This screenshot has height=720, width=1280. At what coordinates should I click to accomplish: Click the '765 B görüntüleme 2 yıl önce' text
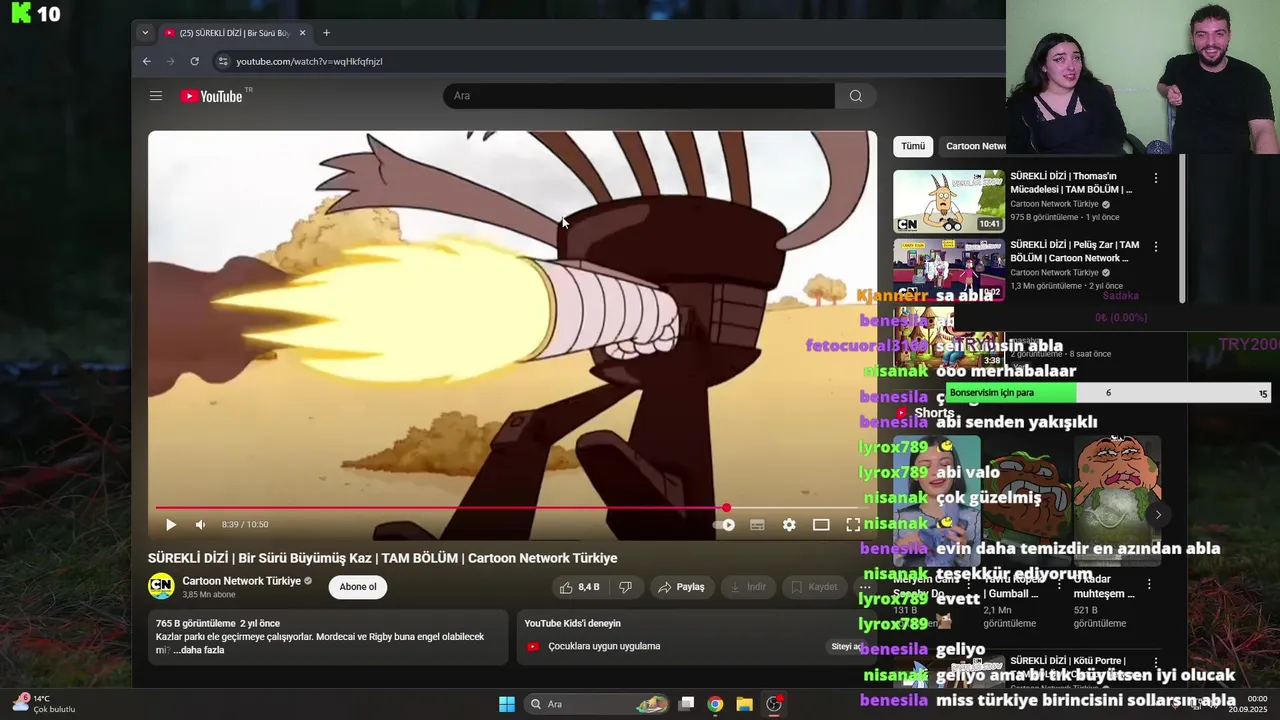(218, 624)
